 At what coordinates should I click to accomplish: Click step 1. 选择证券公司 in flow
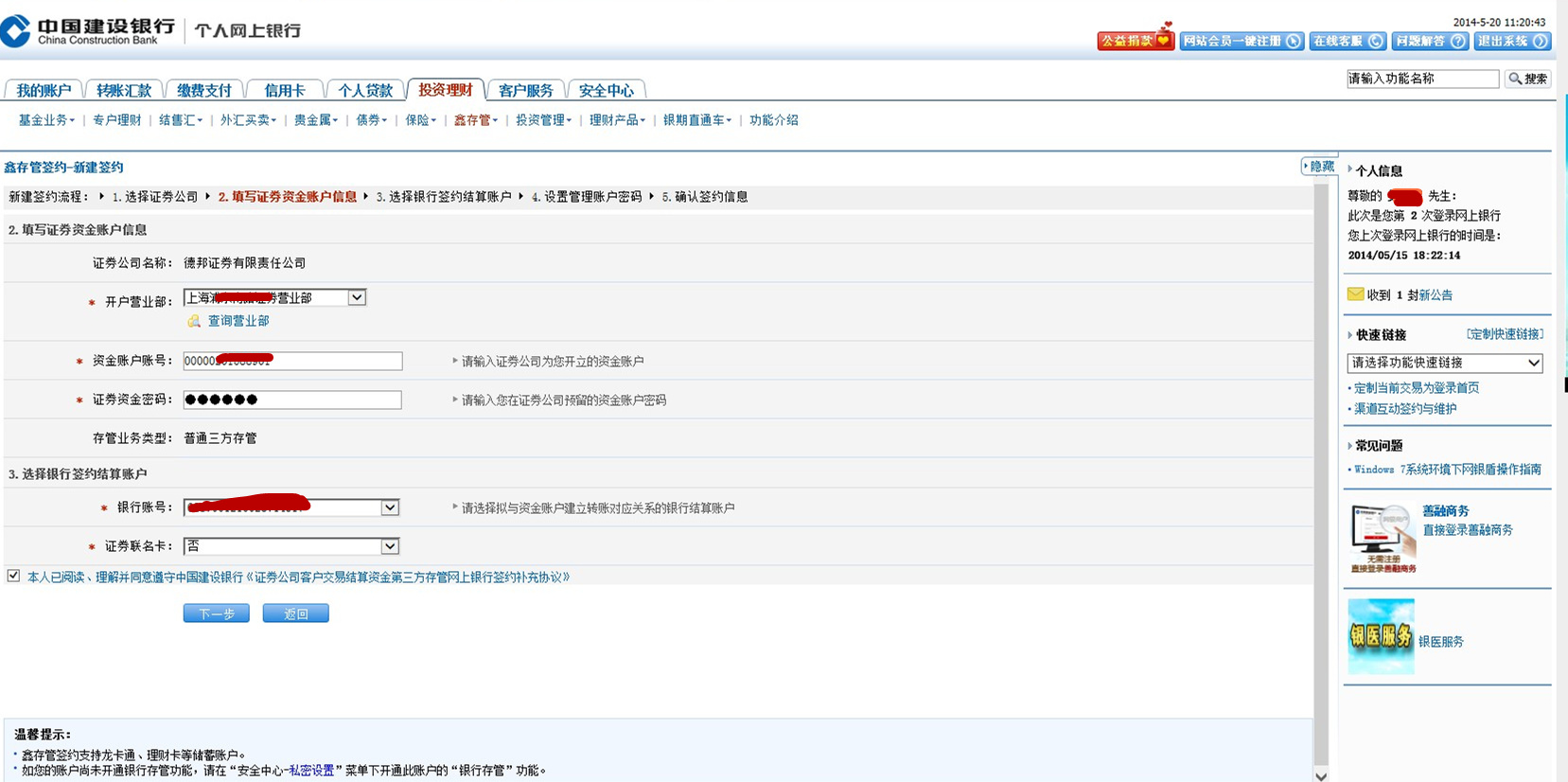(154, 197)
